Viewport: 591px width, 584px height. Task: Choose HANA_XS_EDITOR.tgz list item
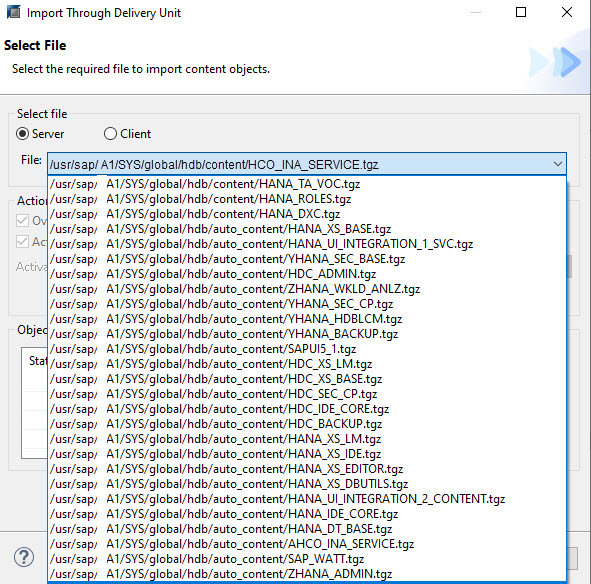(x=307, y=469)
